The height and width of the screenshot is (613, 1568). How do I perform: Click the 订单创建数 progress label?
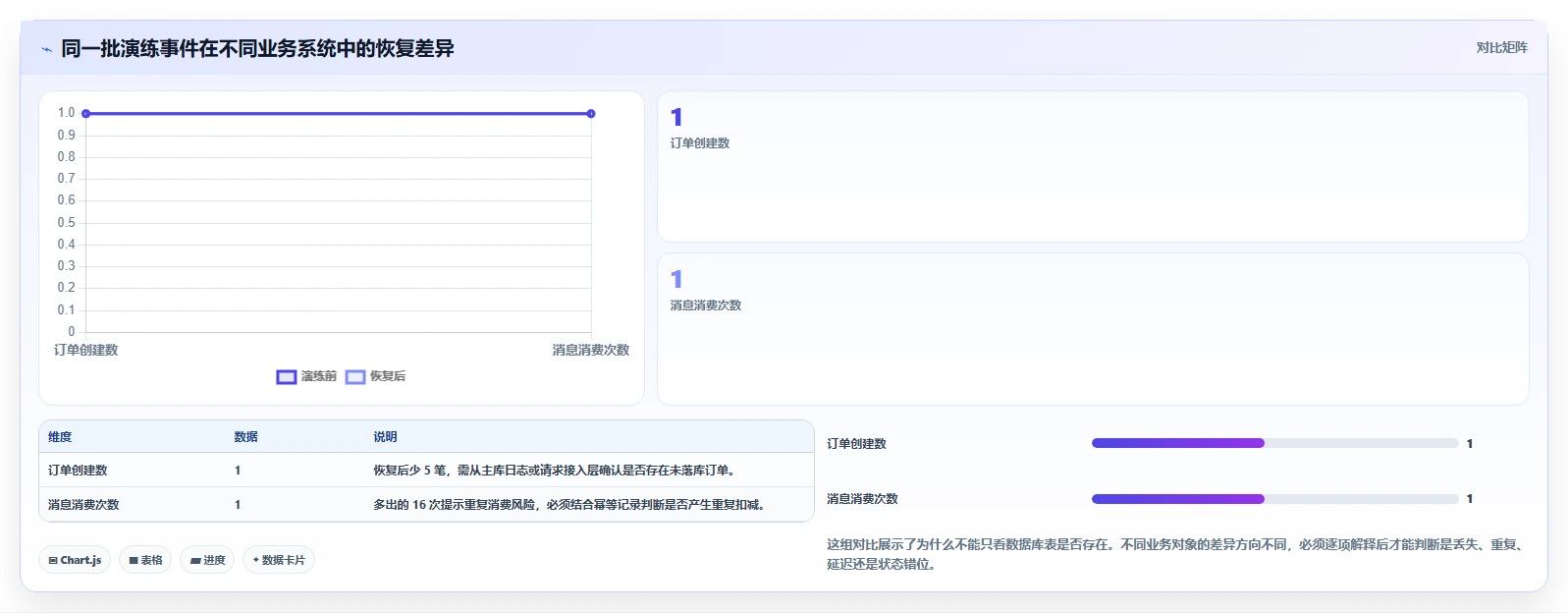[x=856, y=444]
